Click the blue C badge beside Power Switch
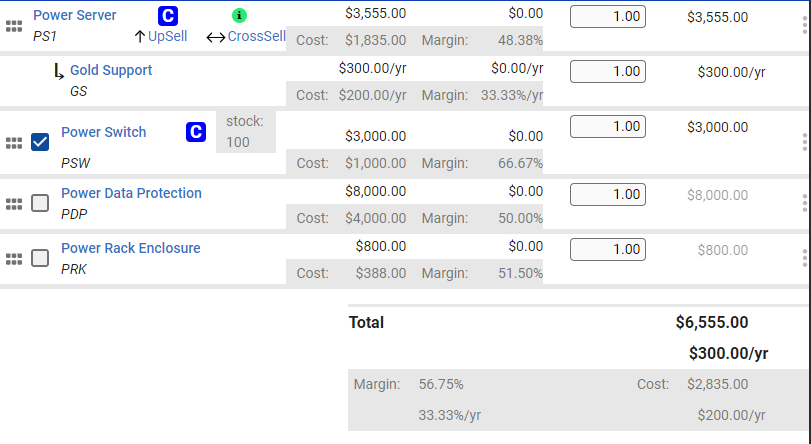This screenshot has width=811, height=444. [196, 132]
